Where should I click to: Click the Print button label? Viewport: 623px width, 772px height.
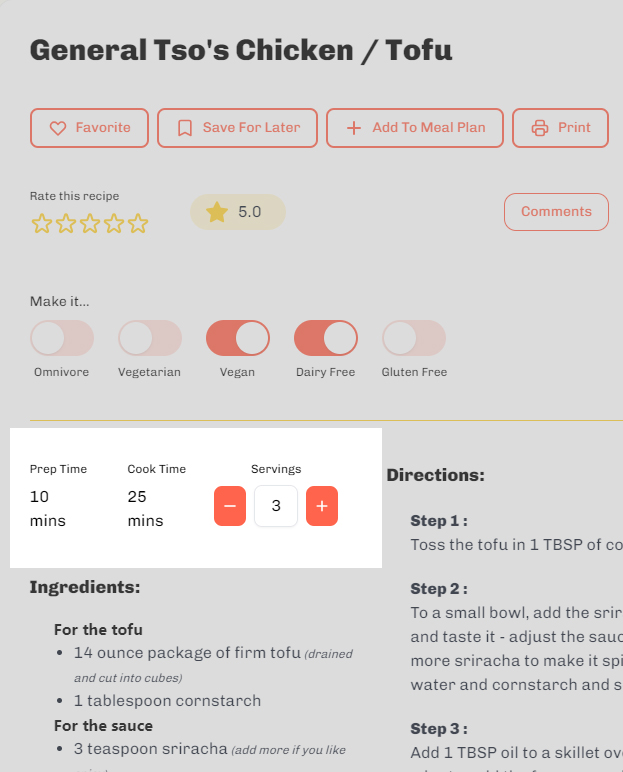(574, 128)
